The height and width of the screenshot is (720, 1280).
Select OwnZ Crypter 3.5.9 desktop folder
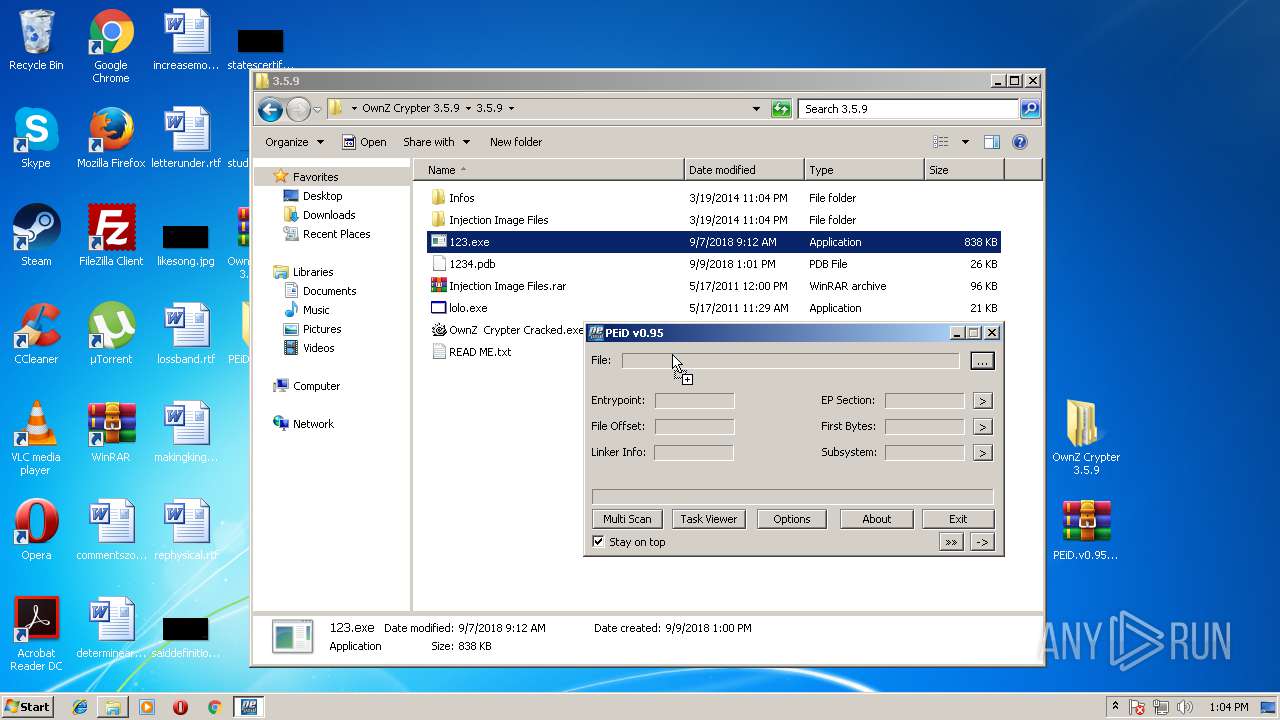coord(1086,438)
